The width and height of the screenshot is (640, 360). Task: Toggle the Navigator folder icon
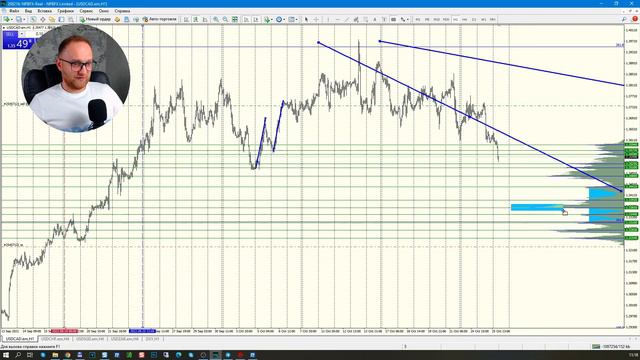[52, 19]
